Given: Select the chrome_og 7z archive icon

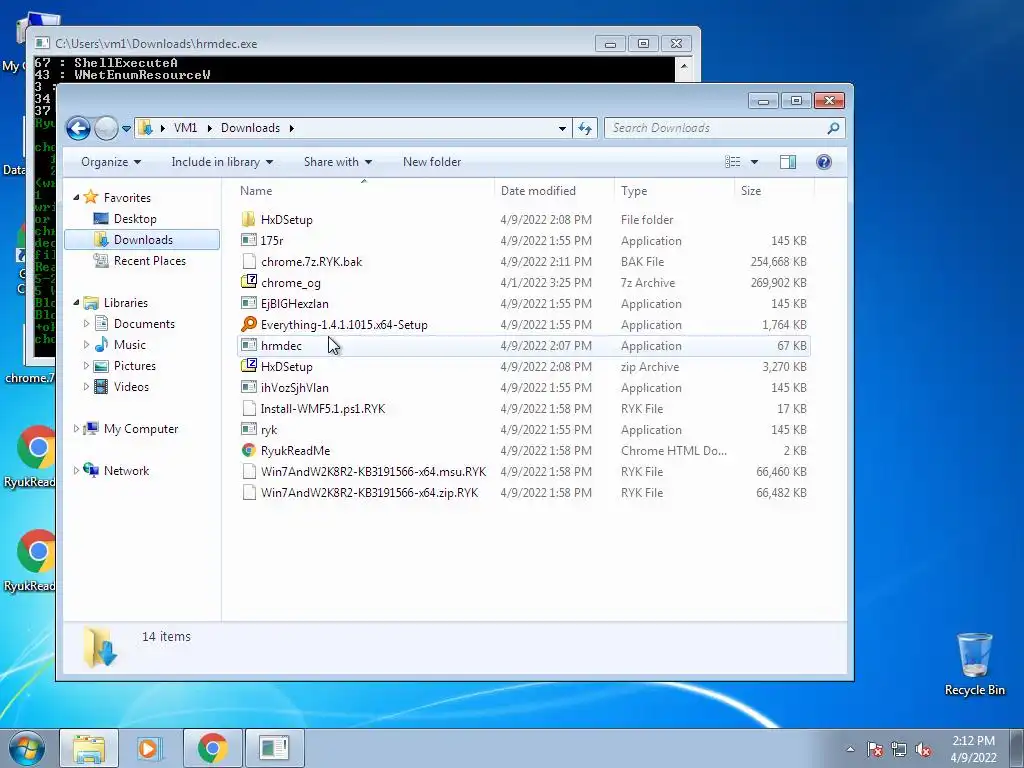Looking at the screenshot, I should point(249,282).
